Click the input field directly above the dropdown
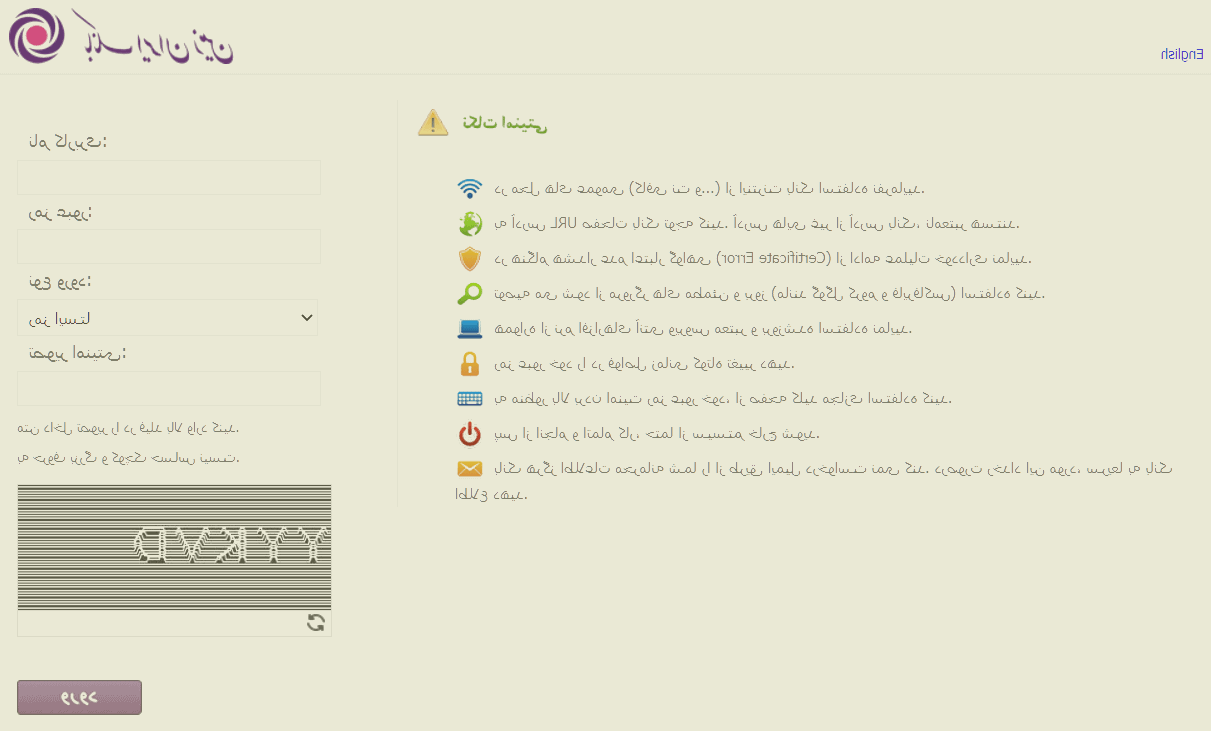Screen dimensions: 1211x731 point(168,246)
